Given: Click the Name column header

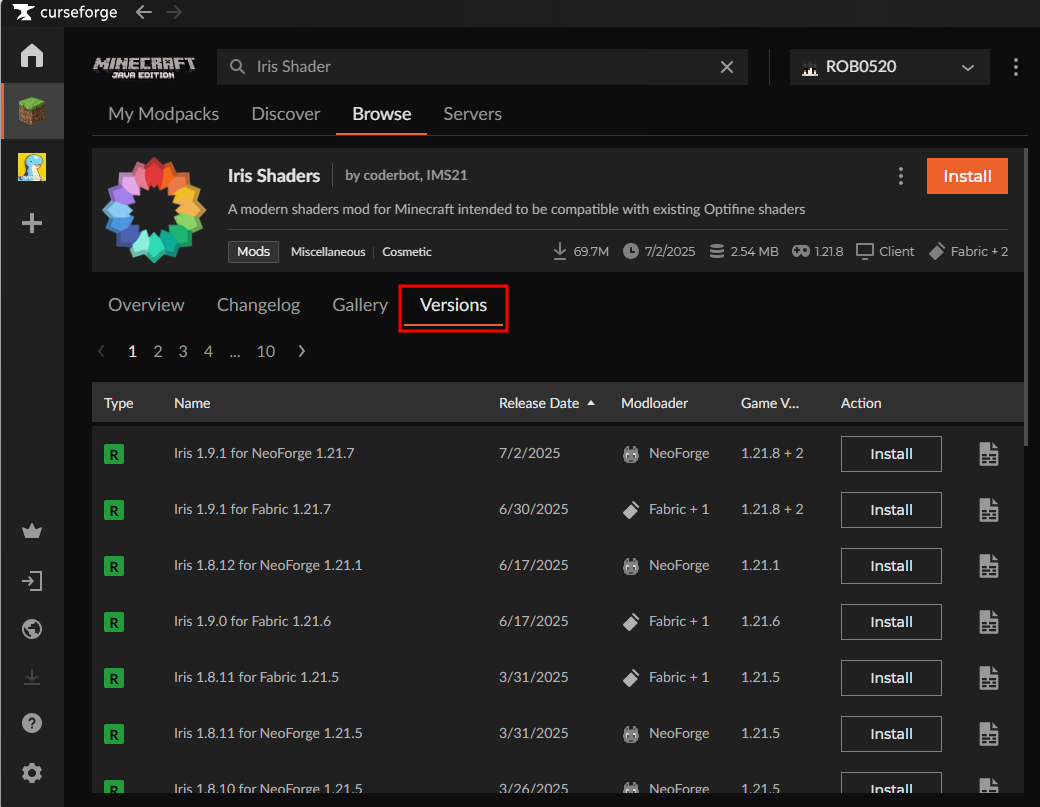Looking at the screenshot, I should tap(192, 403).
